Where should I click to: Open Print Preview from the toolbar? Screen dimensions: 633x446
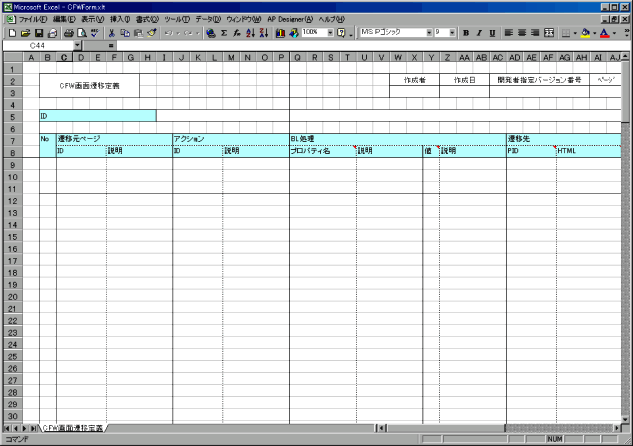tap(82, 33)
